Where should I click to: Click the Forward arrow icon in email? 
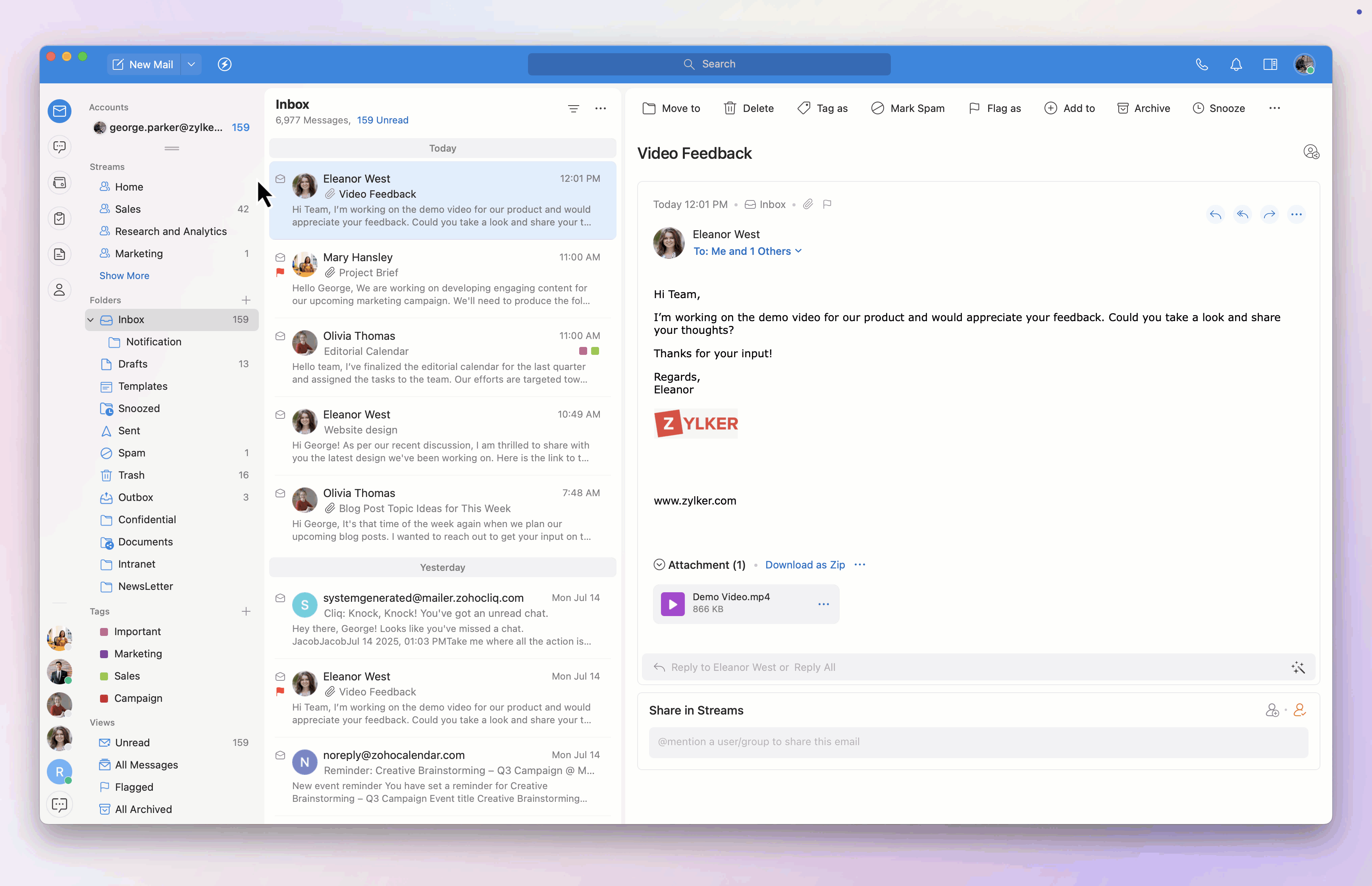1269,215
